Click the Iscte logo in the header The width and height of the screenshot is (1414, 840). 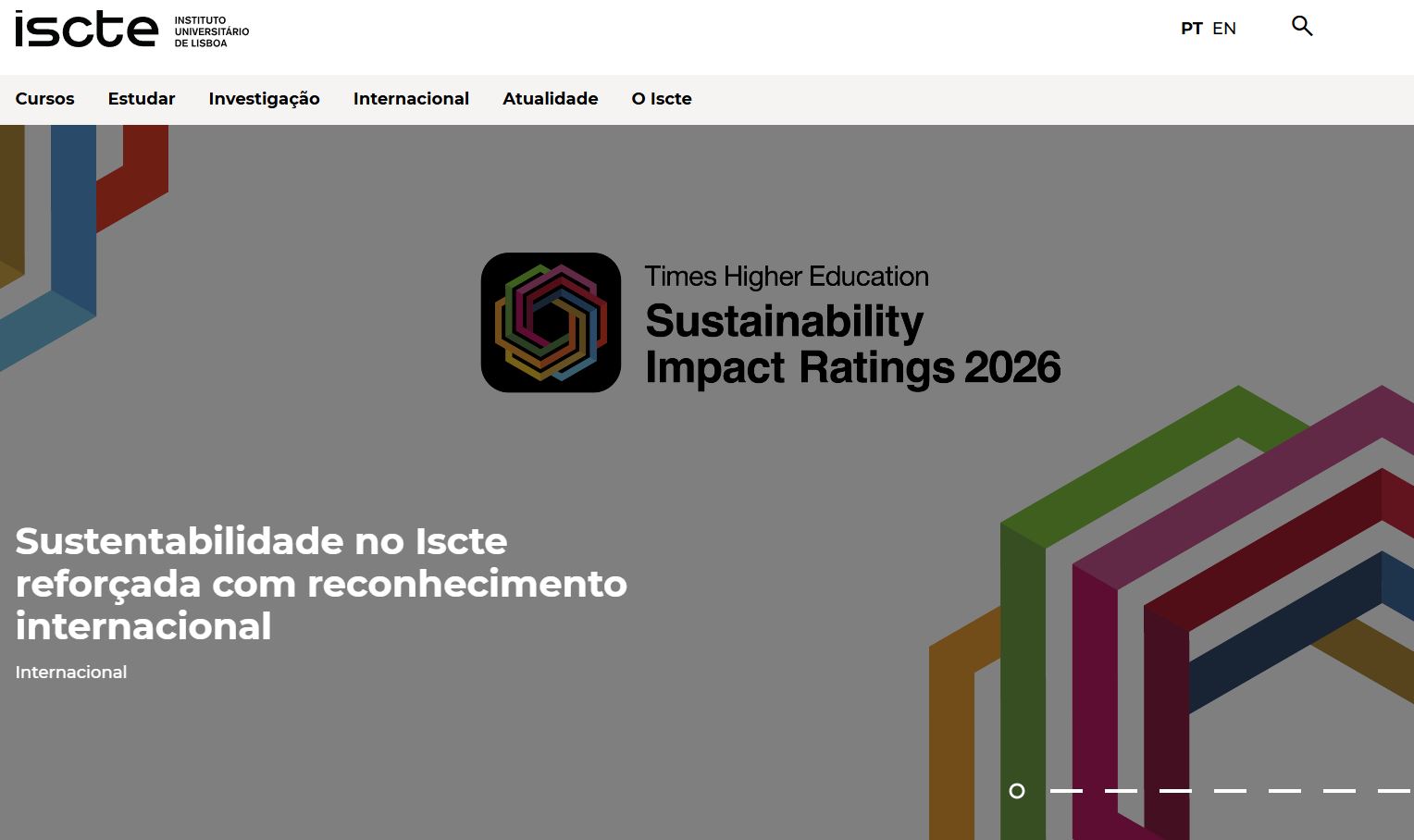tap(132, 31)
